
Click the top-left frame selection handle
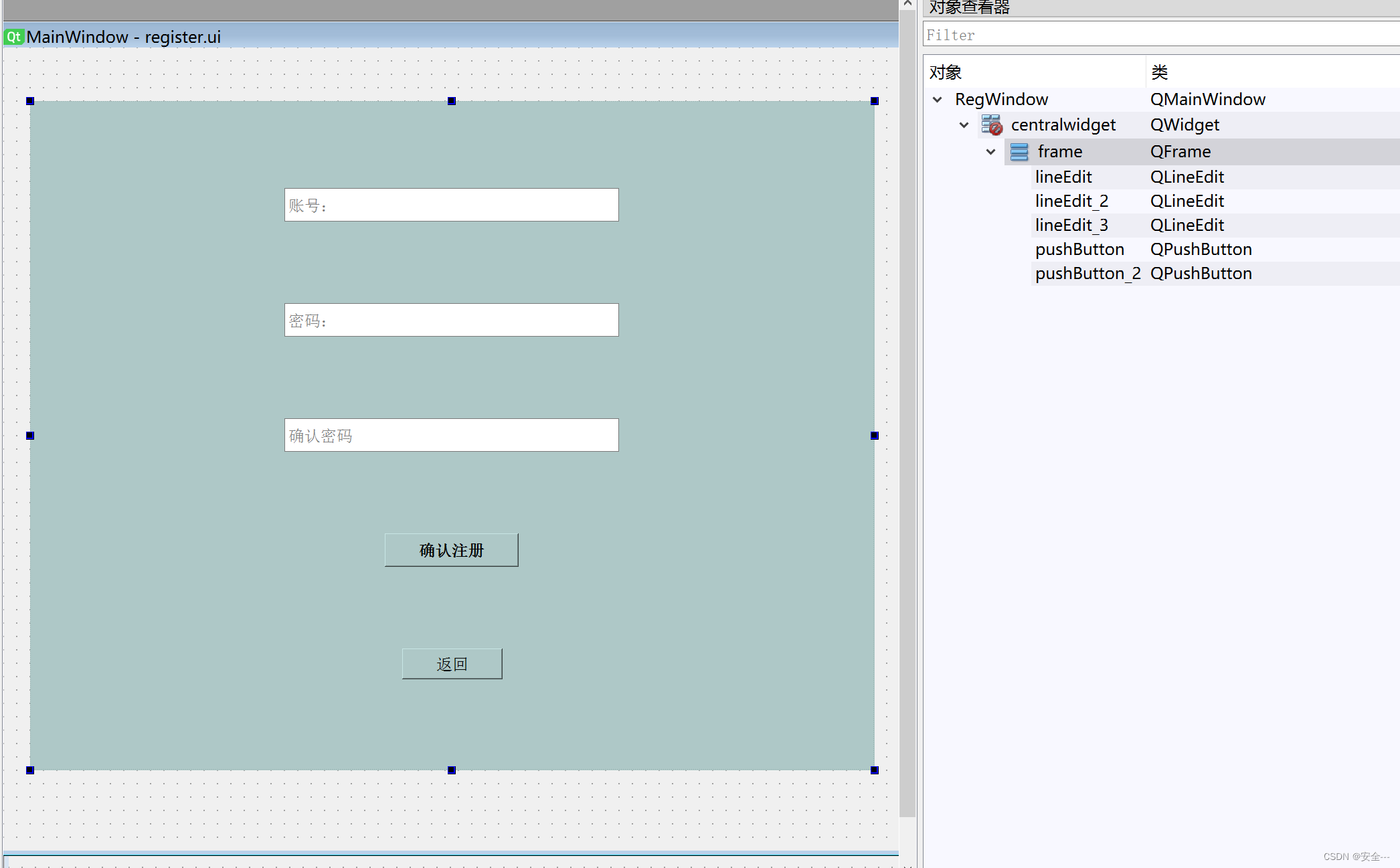(x=30, y=101)
